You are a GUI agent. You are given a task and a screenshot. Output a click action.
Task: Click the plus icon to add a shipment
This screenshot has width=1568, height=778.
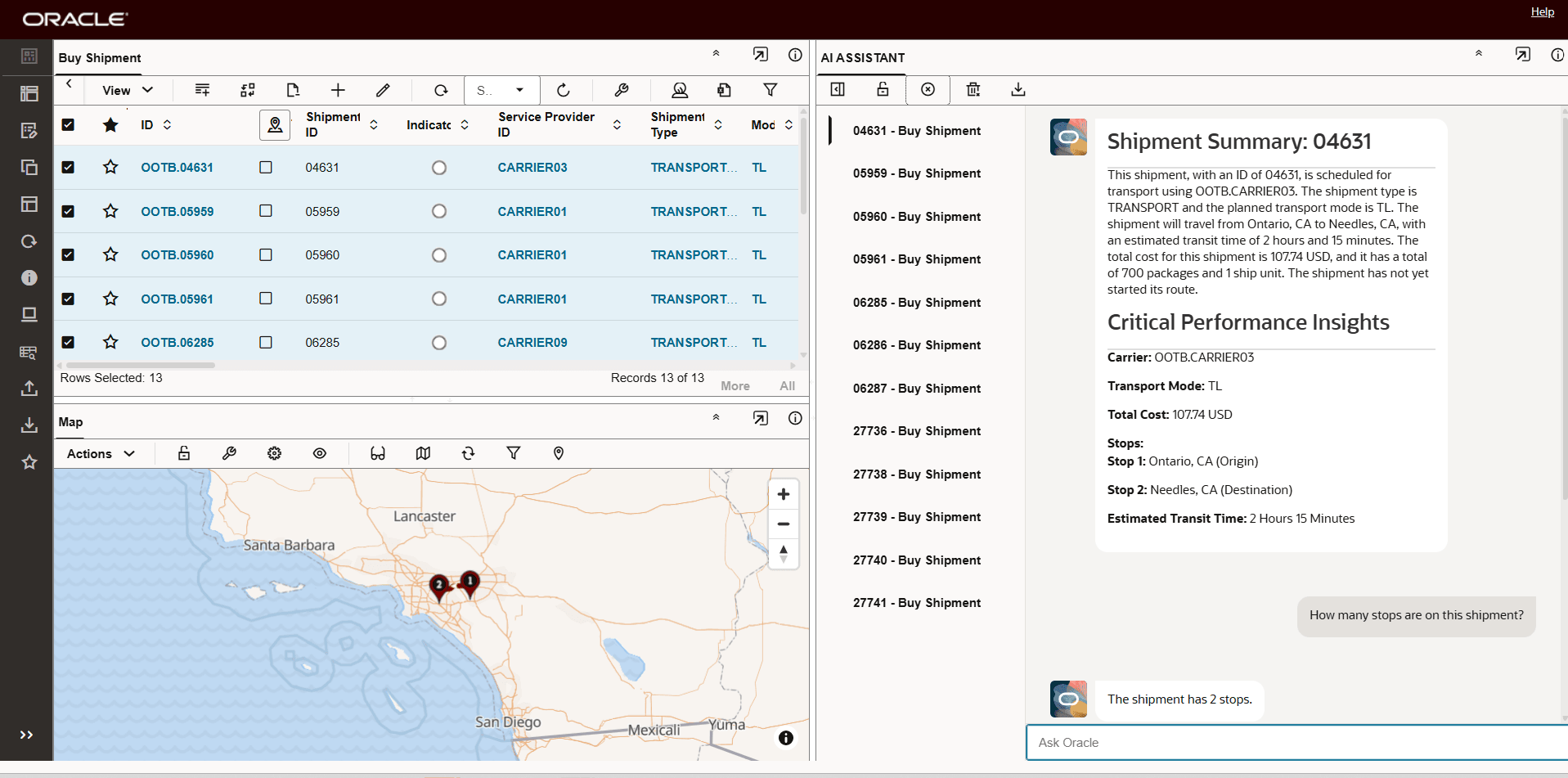(x=338, y=90)
